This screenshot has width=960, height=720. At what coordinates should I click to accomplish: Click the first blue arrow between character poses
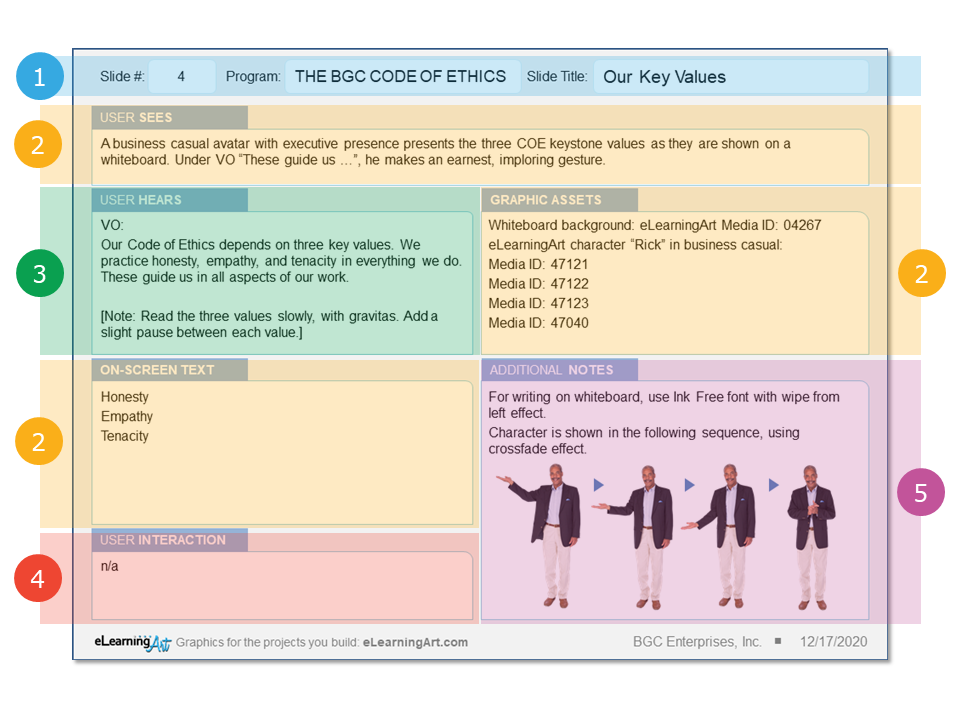pyautogui.click(x=599, y=485)
